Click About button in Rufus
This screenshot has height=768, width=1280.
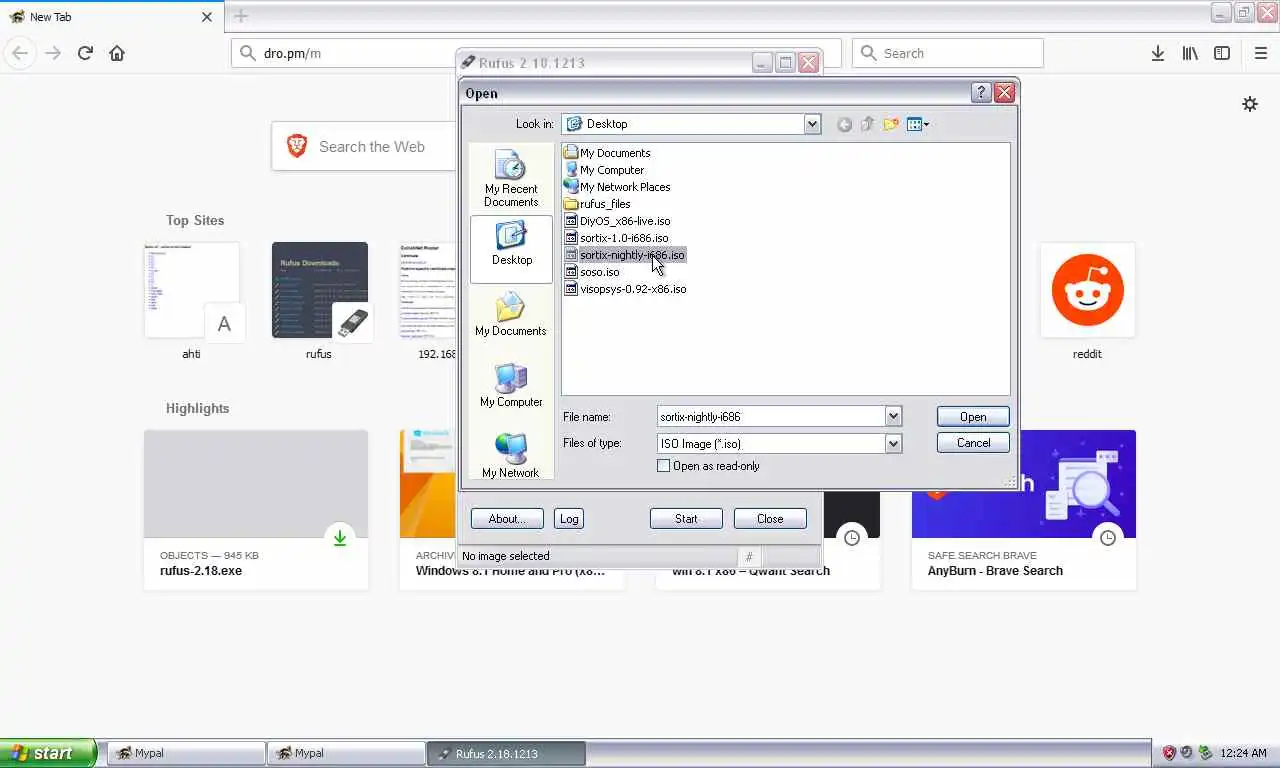coord(507,519)
